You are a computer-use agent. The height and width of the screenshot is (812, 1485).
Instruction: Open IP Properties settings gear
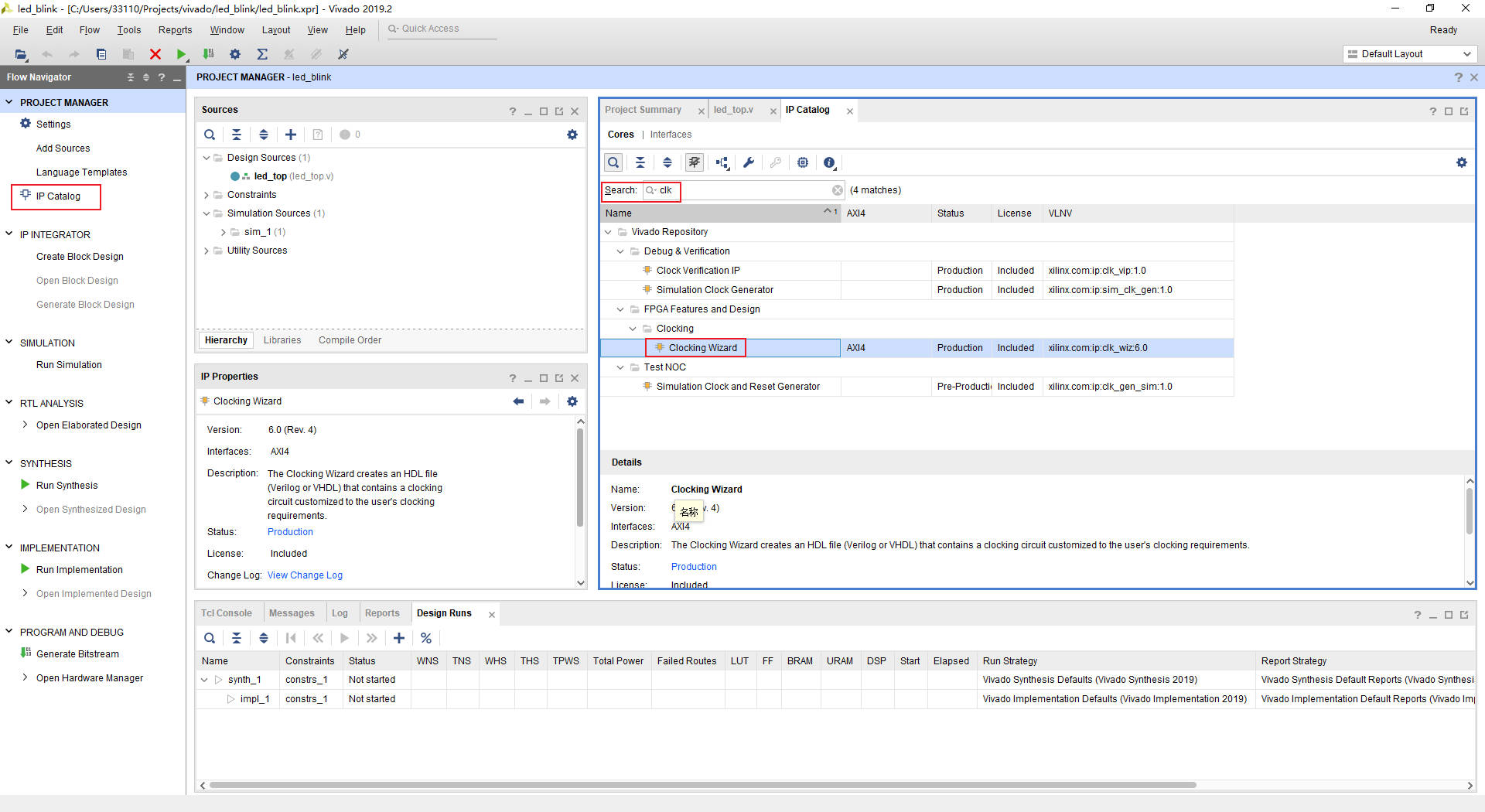(x=572, y=401)
